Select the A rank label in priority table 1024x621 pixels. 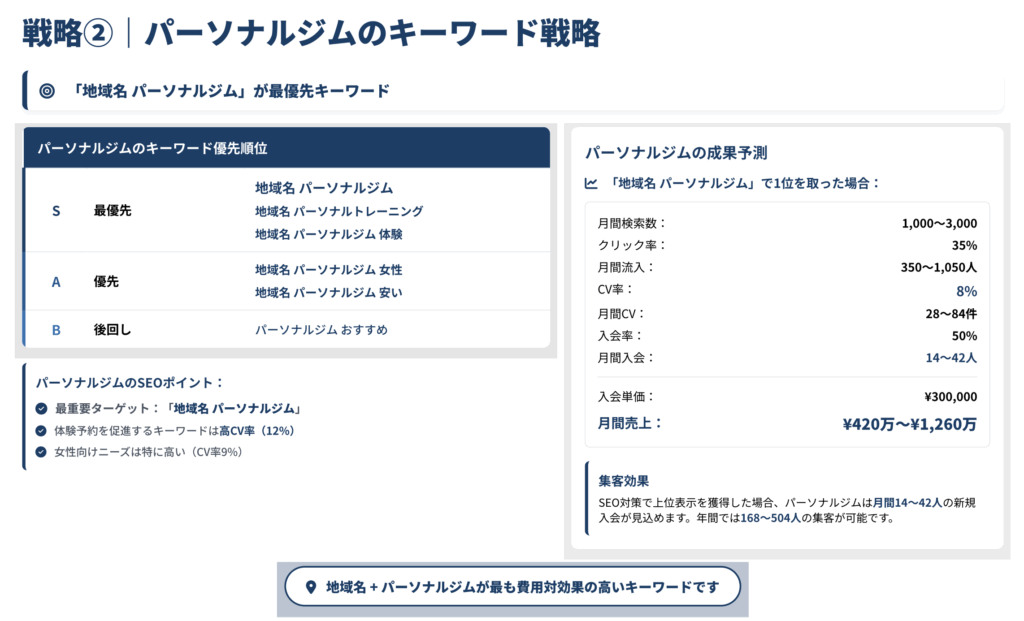(56, 282)
